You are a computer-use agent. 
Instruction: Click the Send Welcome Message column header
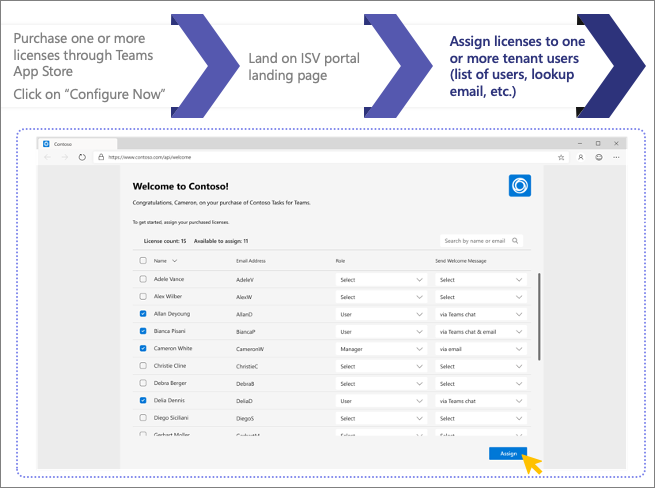[x=461, y=261]
